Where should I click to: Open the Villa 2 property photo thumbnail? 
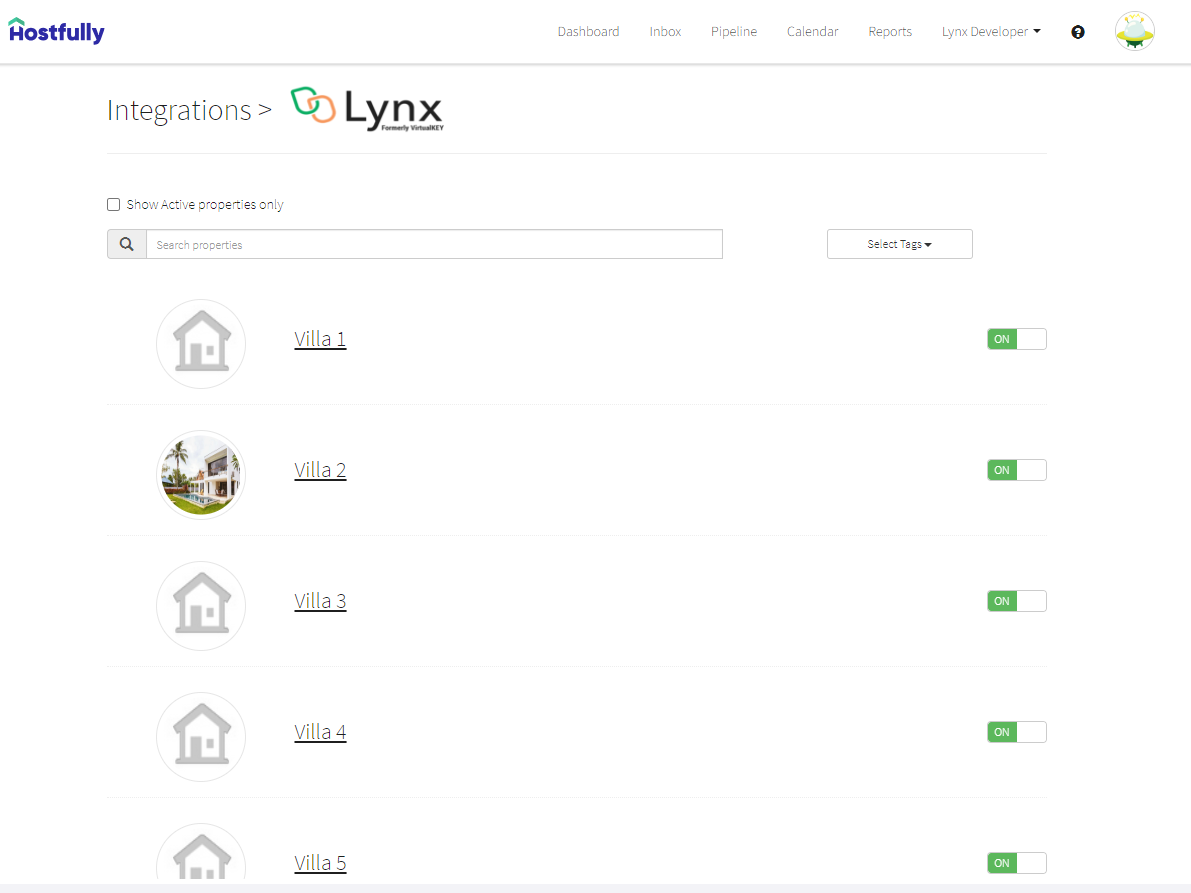coord(201,475)
